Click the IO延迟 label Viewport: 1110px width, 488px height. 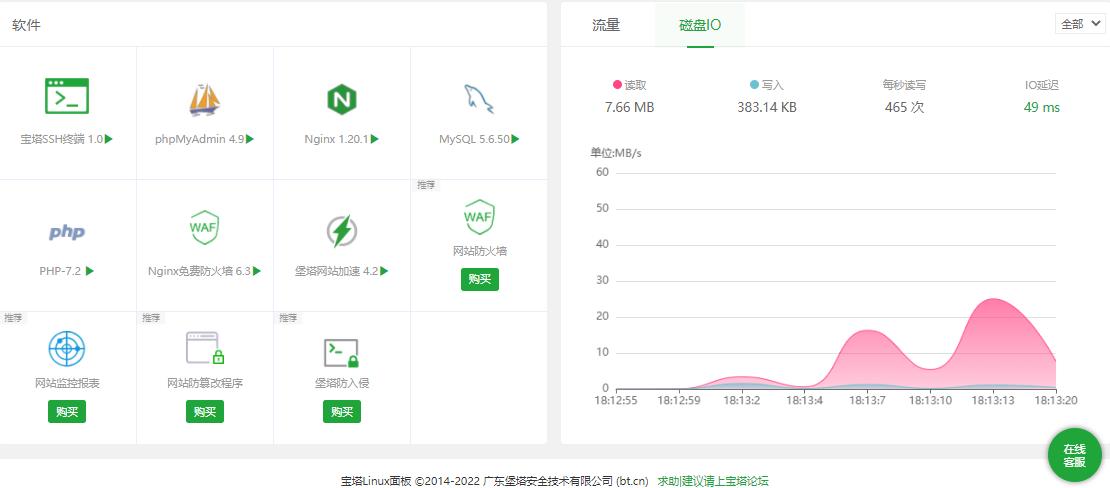[x=1041, y=85]
